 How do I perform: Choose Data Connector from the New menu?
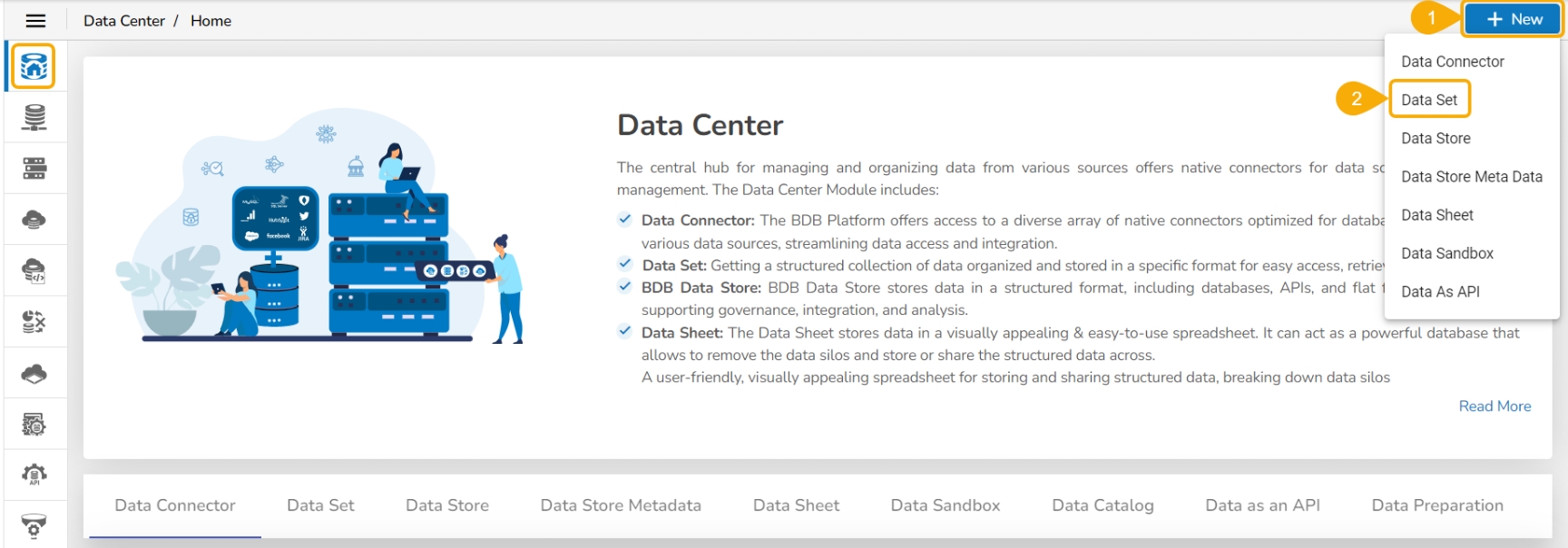point(1452,62)
